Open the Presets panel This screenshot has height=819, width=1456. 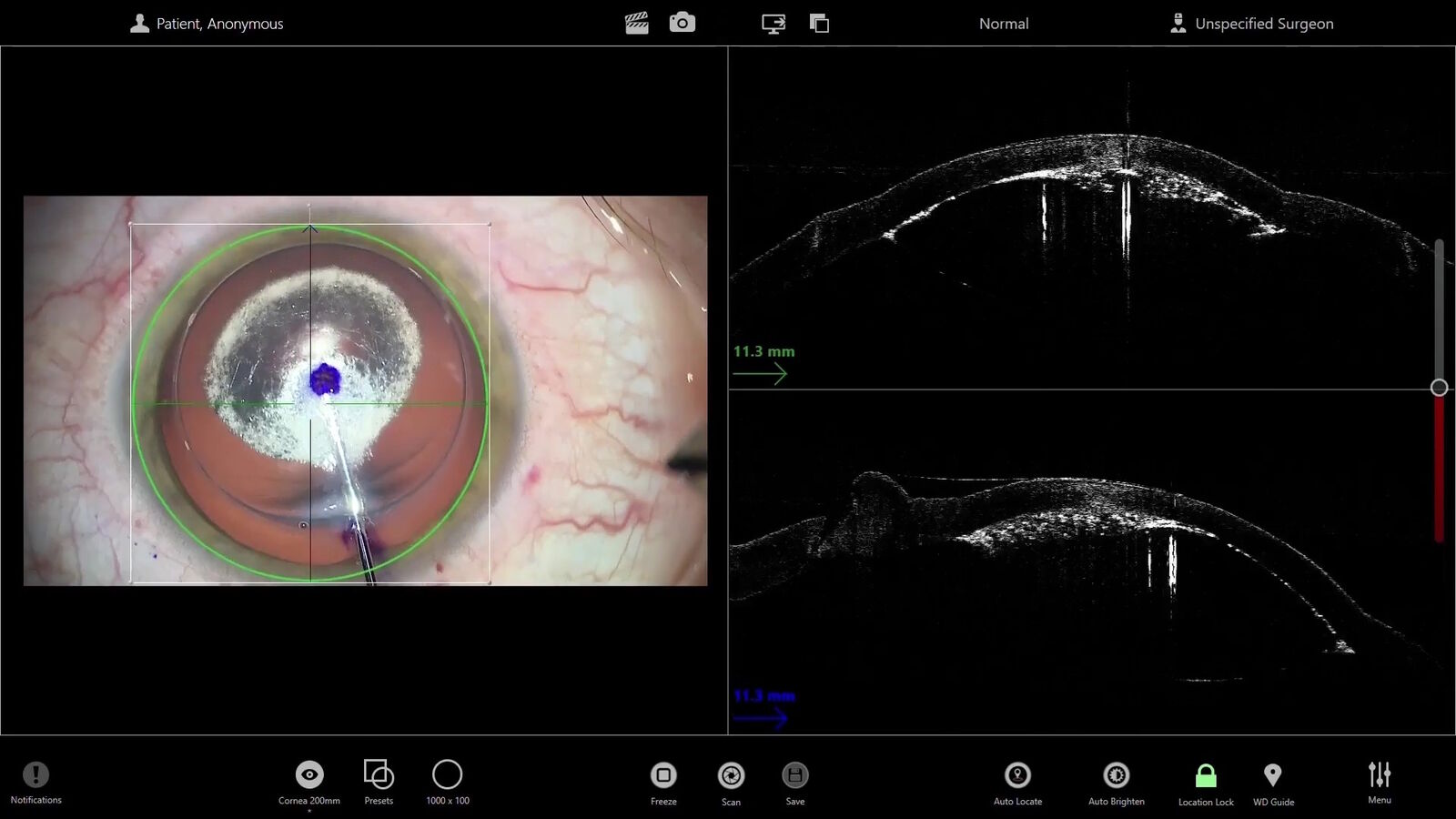(379, 778)
